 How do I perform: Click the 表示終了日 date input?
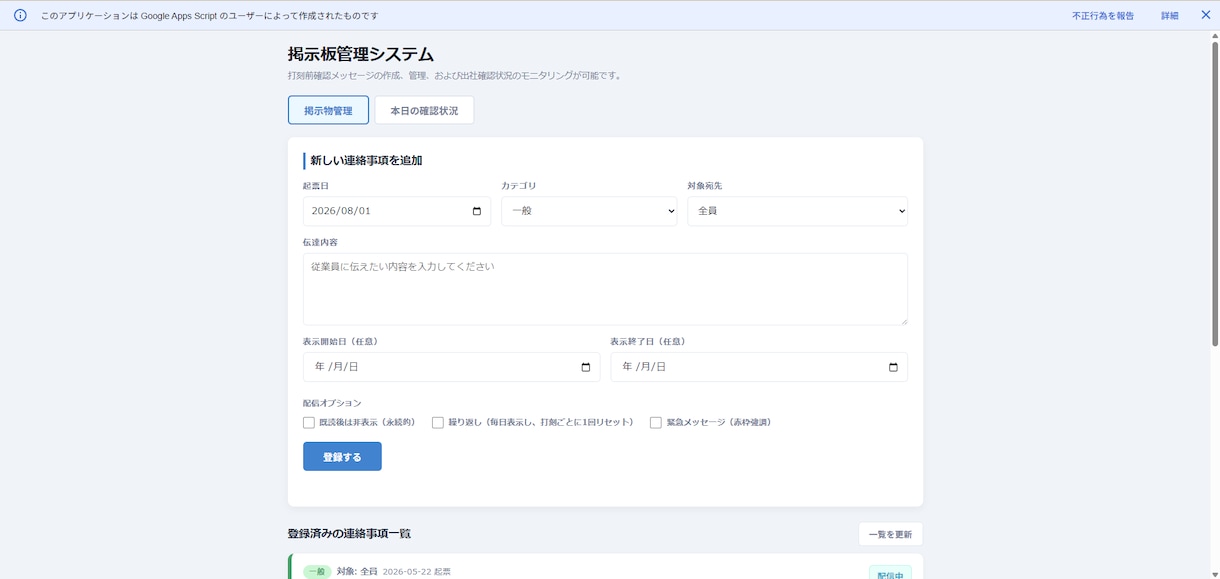click(759, 367)
